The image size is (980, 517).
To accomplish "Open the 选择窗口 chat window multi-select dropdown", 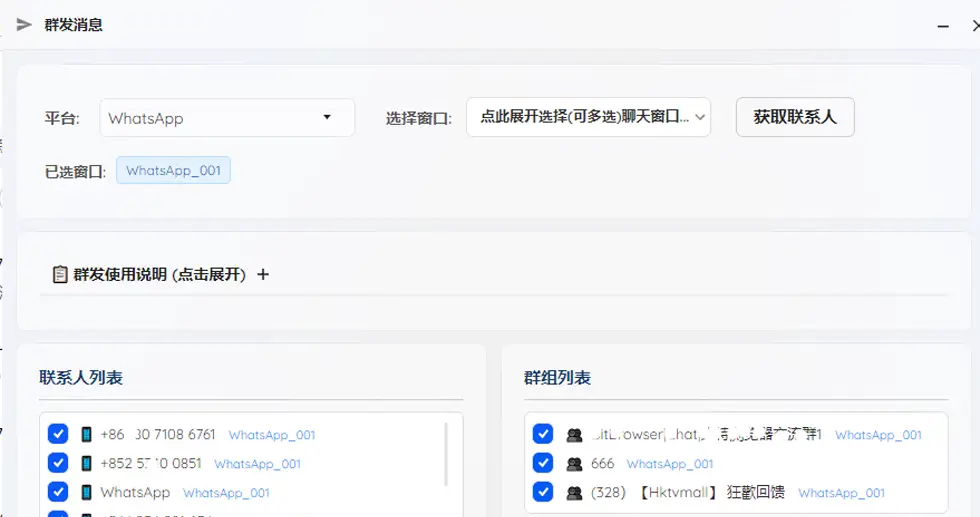I will point(588,117).
